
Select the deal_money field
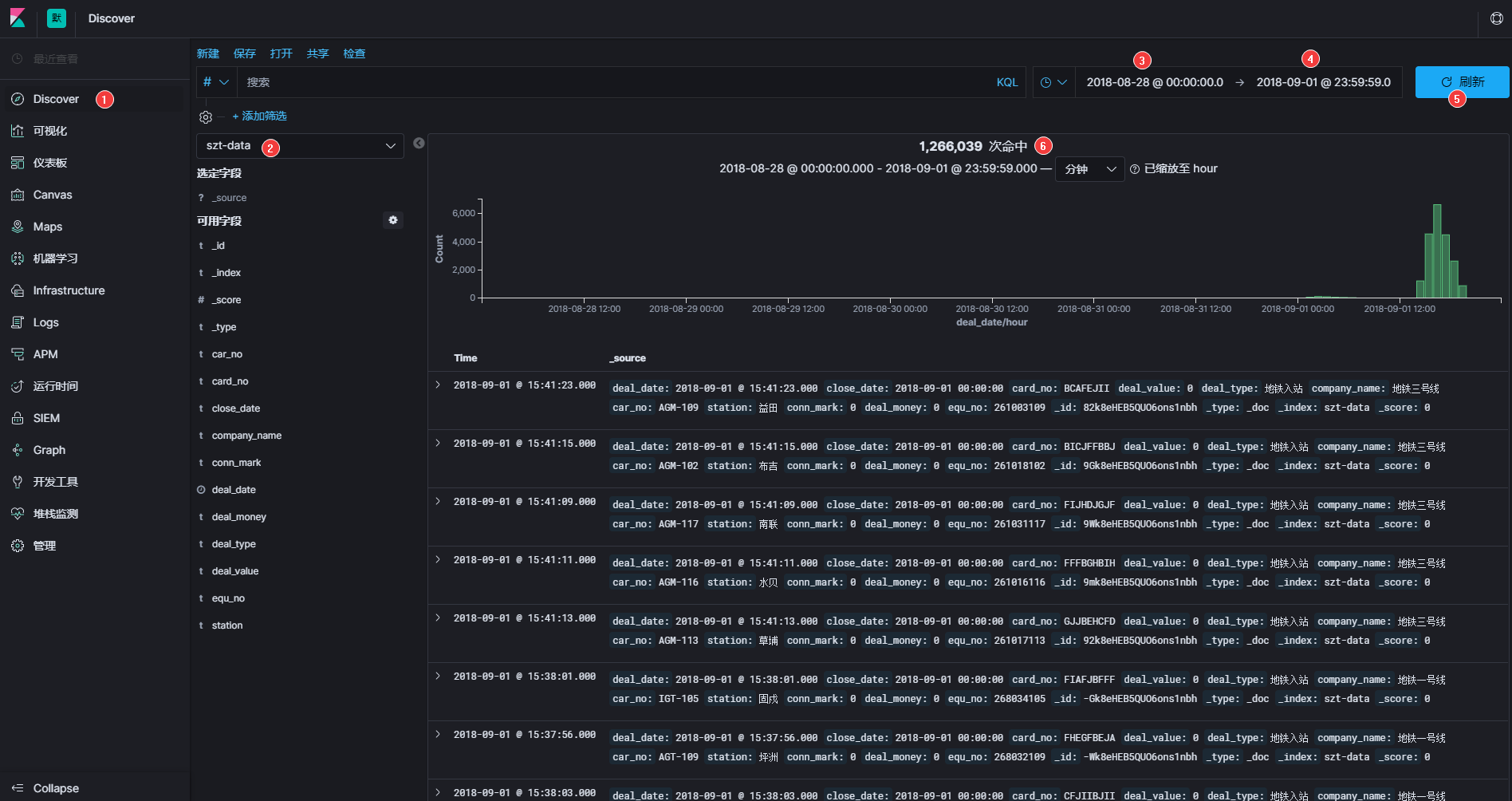239,517
